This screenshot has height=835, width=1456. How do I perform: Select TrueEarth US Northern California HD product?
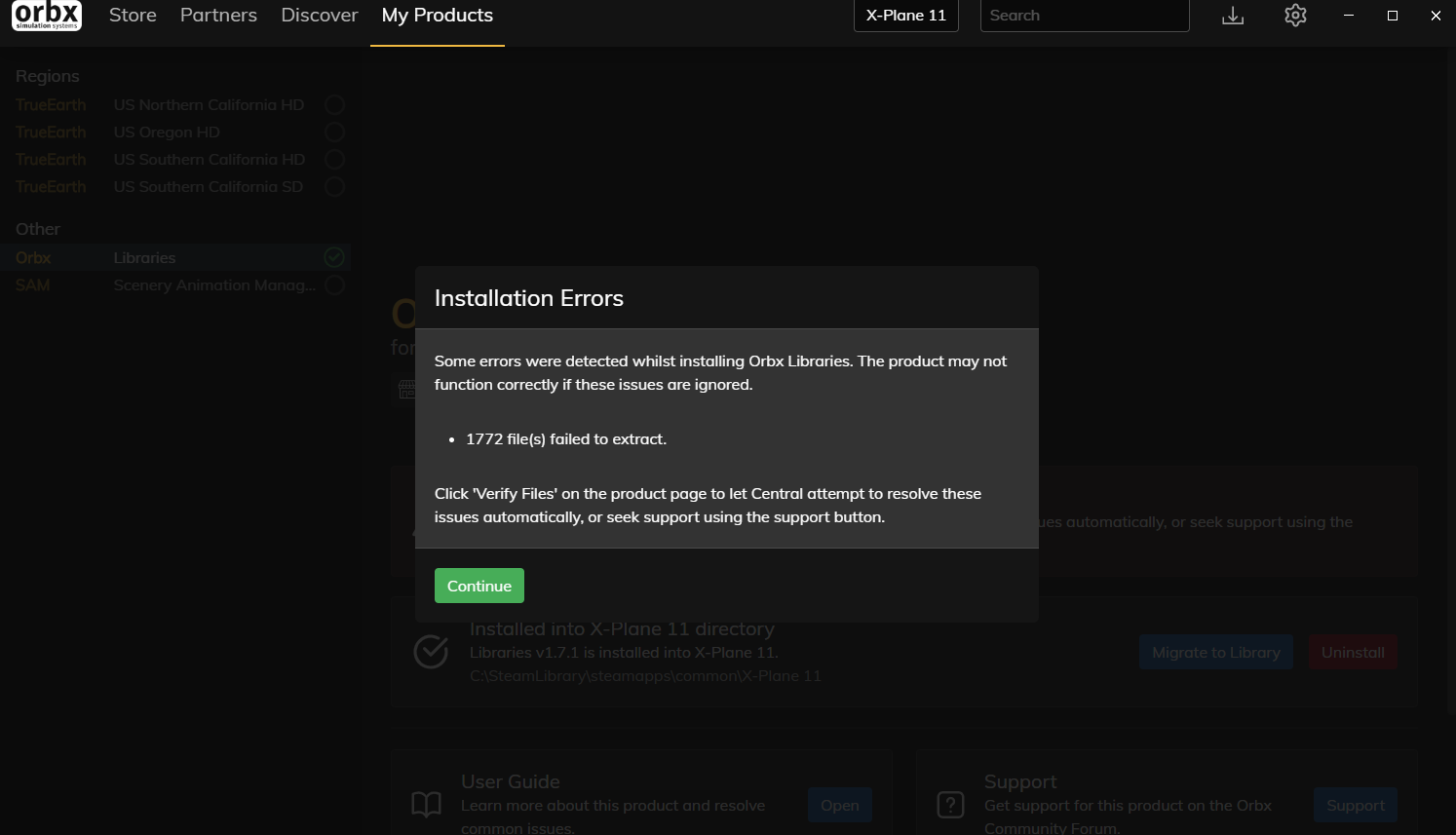click(x=175, y=104)
